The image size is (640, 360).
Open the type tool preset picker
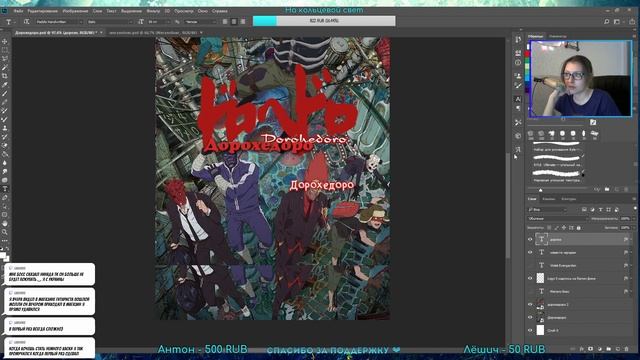coord(10,22)
